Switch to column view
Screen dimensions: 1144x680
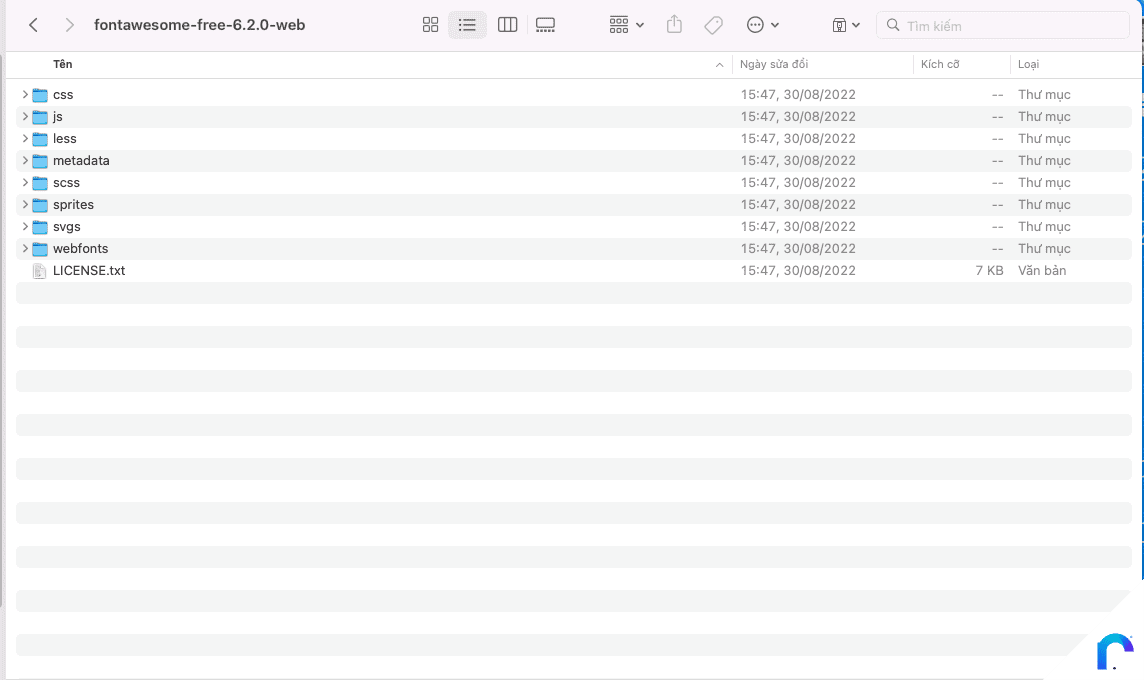click(x=507, y=25)
